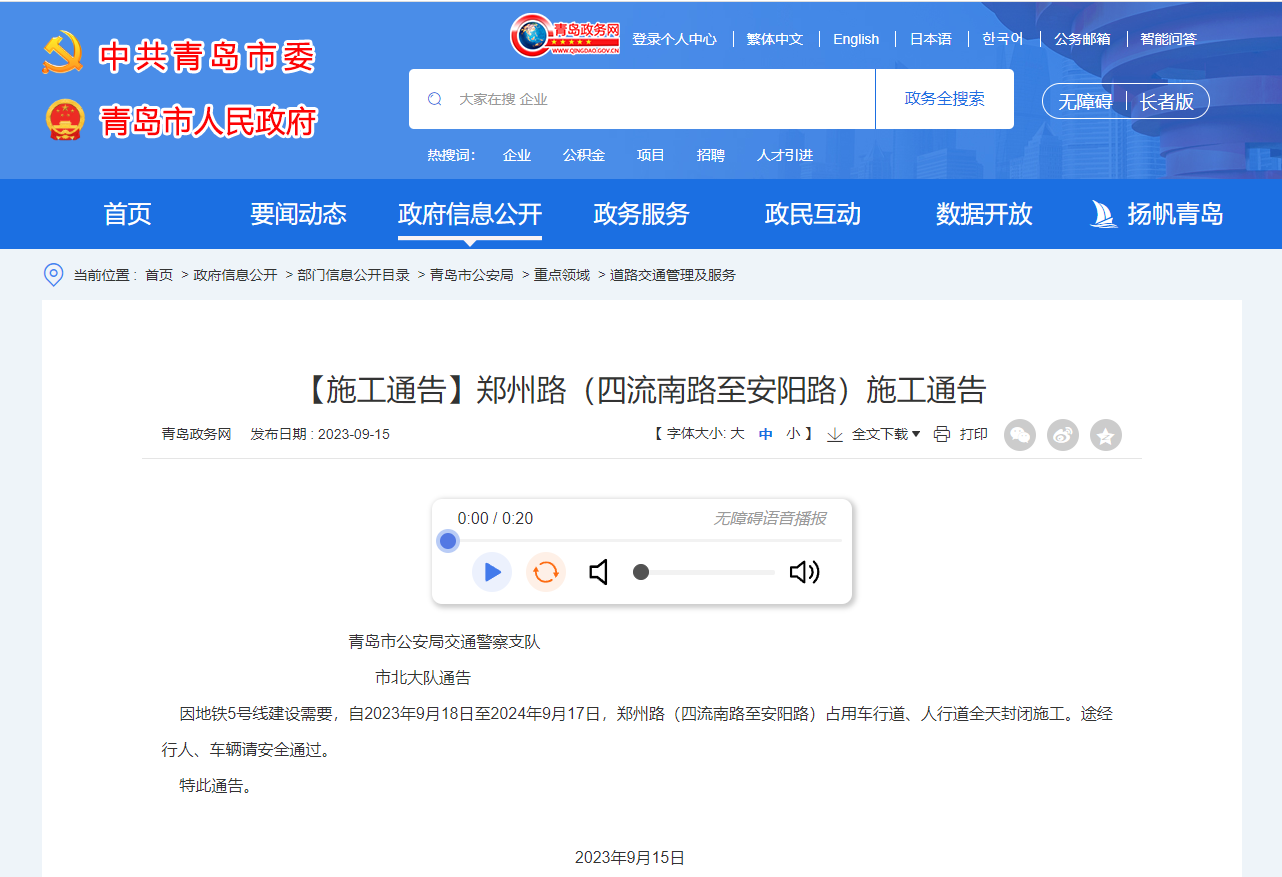
Task: Play the accessibility audio broadcast
Action: [x=491, y=572]
